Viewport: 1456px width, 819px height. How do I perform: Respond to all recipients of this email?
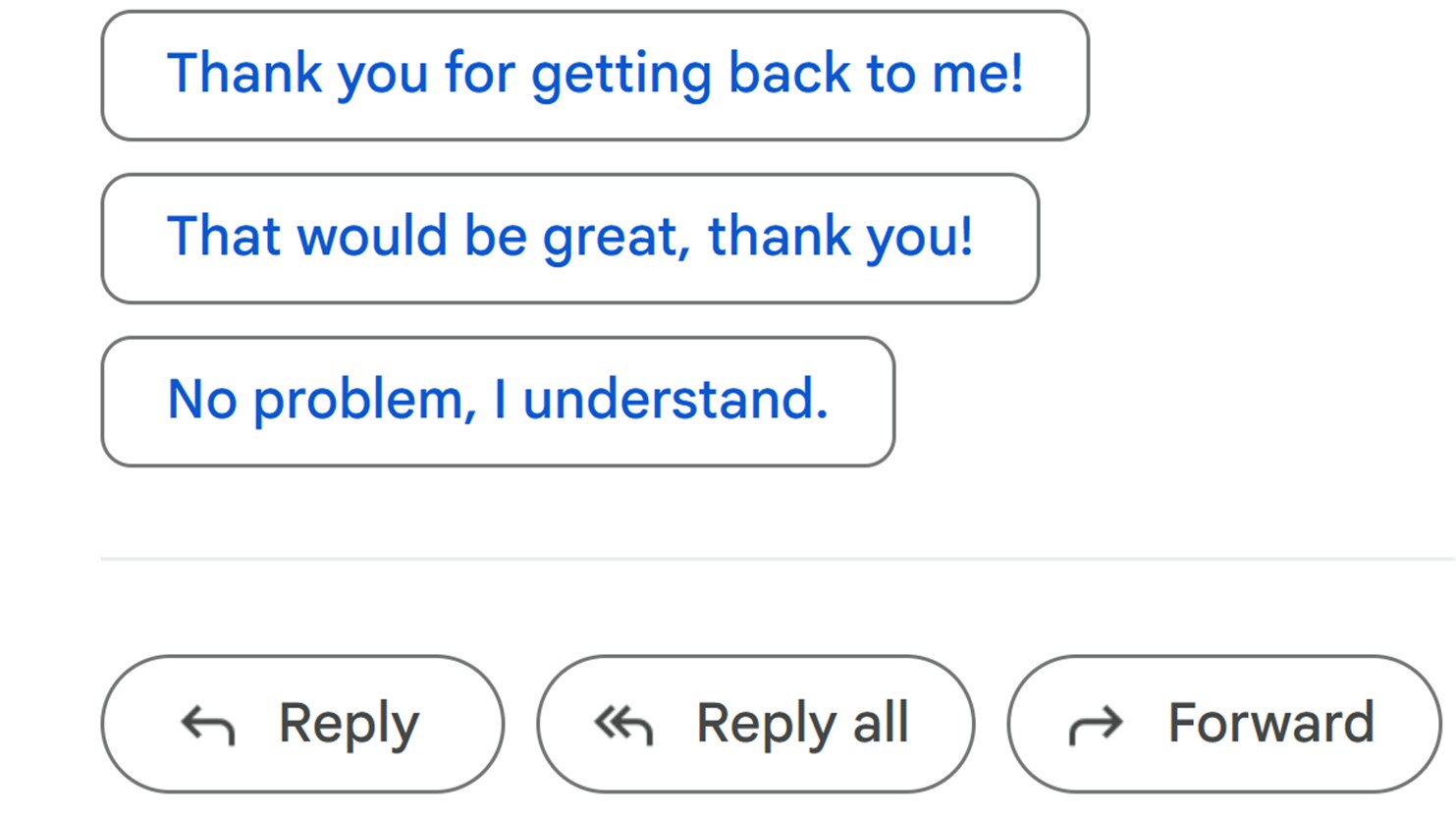click(755, 724)
